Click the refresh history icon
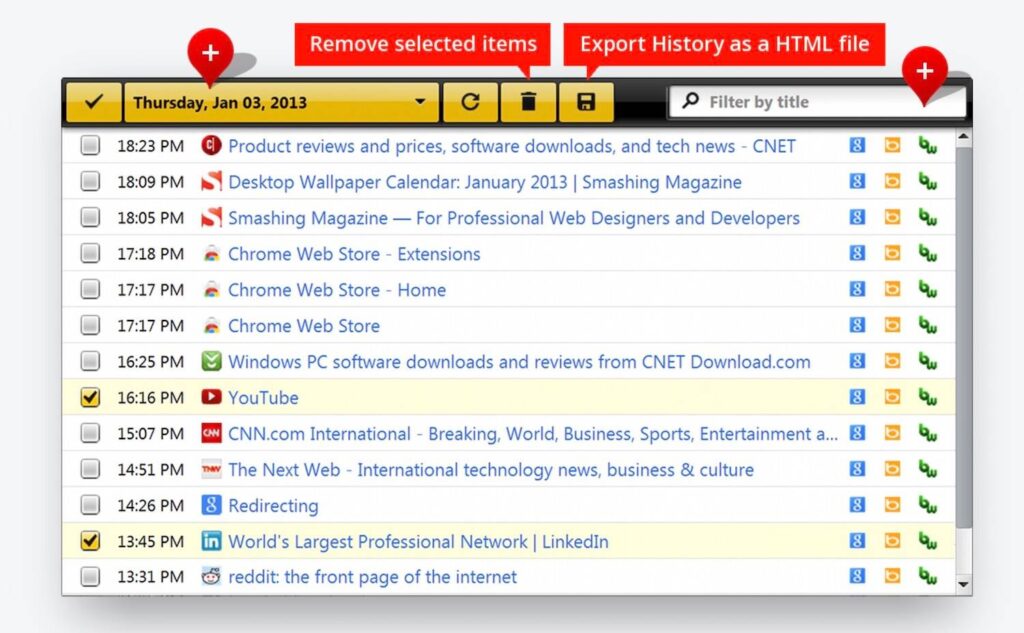 (470, 102)
